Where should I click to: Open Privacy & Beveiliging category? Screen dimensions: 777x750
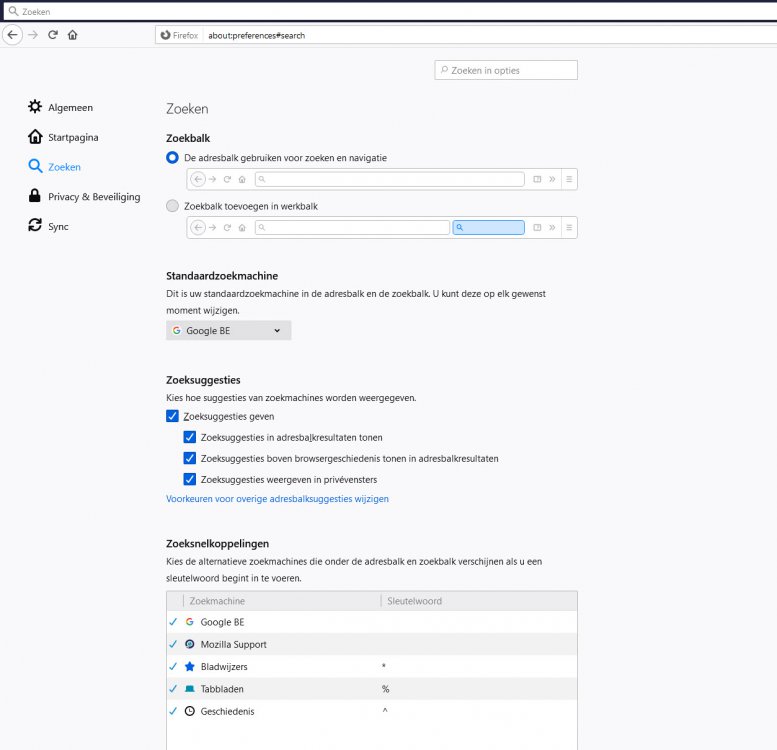pos(94,197)
